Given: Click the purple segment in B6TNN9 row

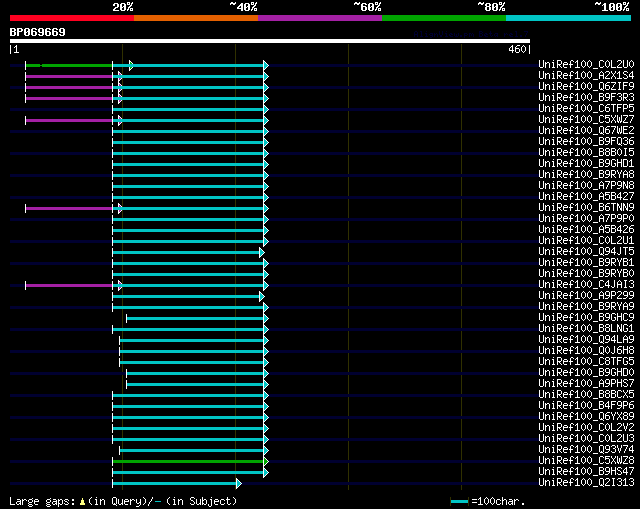Looking at the screenshot, I should 69,209.
